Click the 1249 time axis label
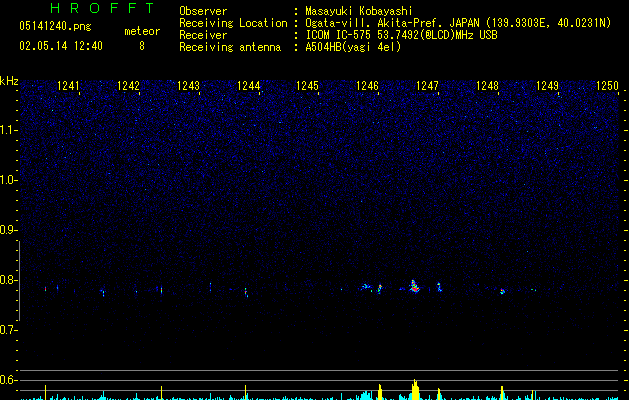629x400 pixels. click(x=547, y=86)
